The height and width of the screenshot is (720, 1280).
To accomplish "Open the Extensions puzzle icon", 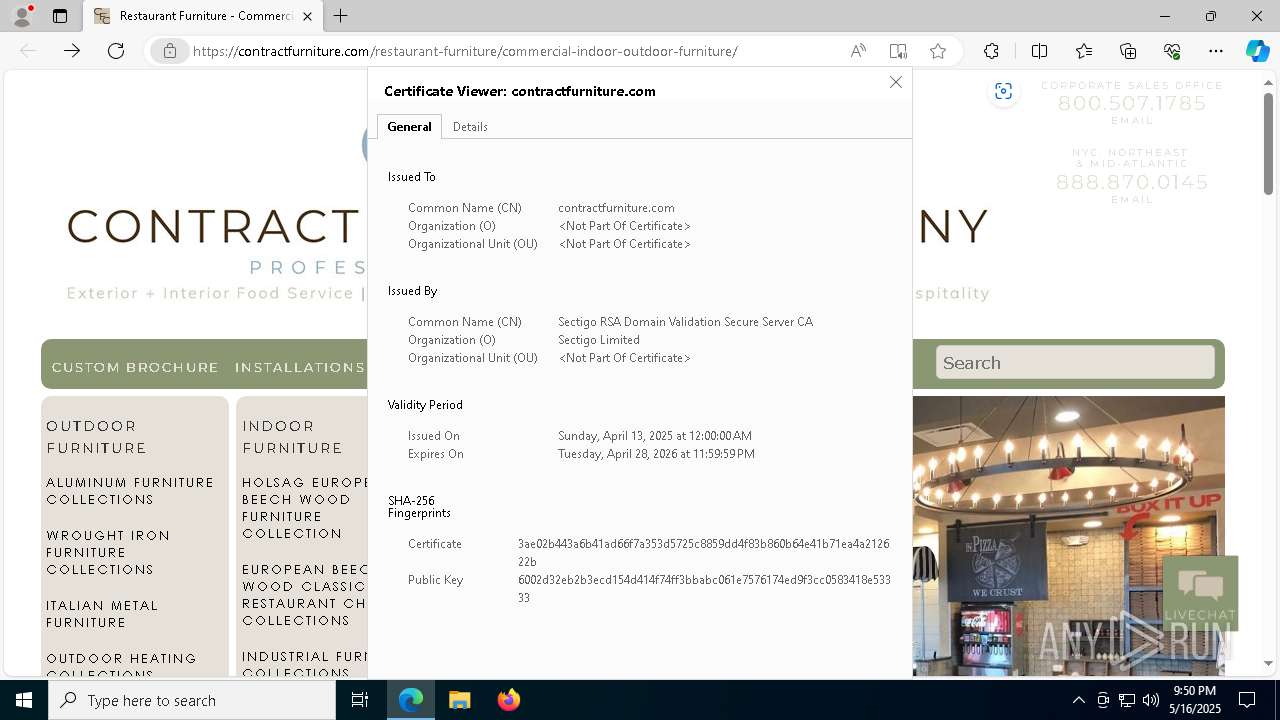I will pyautogui.click(x=991, y=51).
